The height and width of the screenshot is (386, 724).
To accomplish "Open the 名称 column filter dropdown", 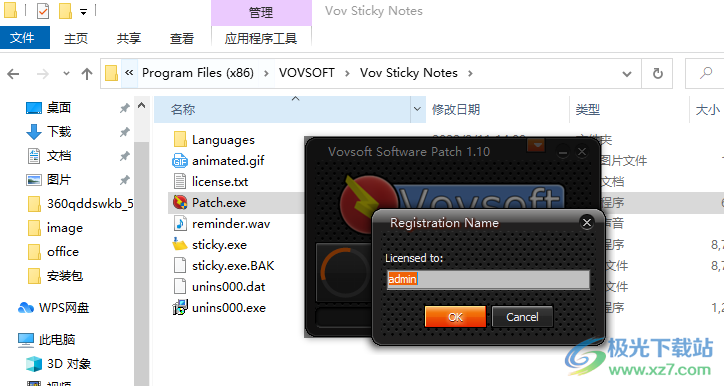I will click(417, 109).
